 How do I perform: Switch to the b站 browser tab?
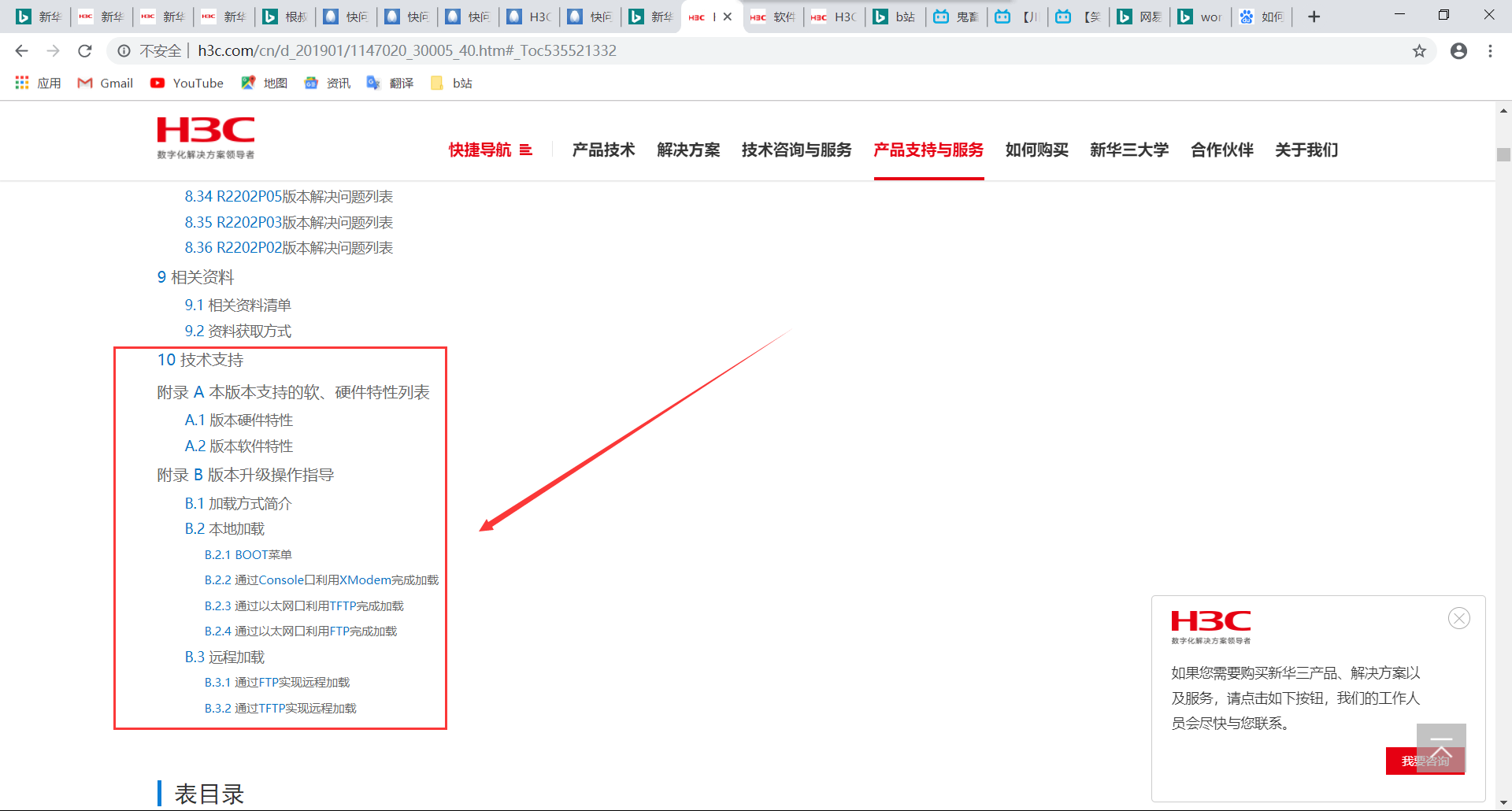[895, 17]
